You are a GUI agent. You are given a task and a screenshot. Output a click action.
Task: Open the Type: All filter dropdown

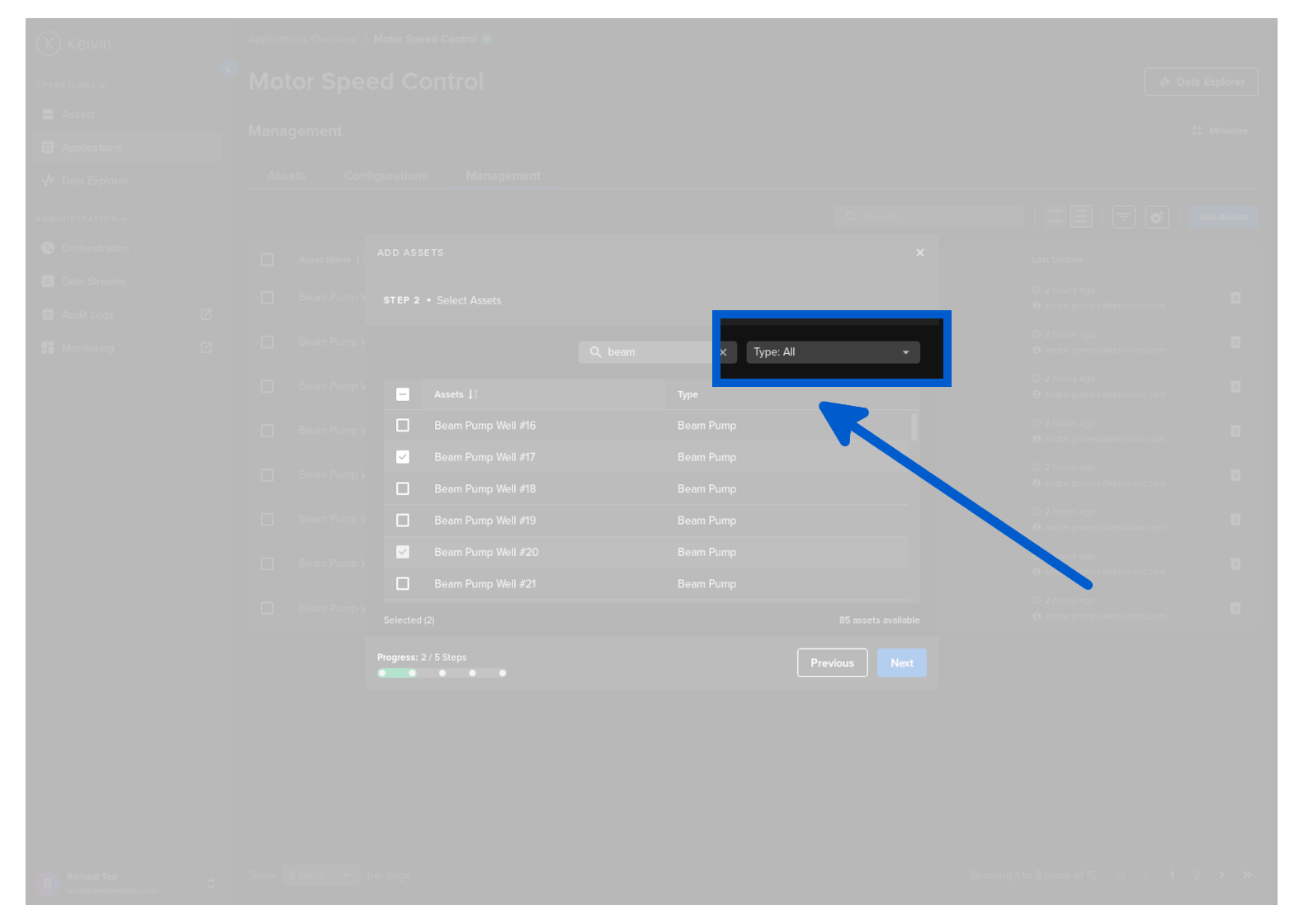point(832,352)
